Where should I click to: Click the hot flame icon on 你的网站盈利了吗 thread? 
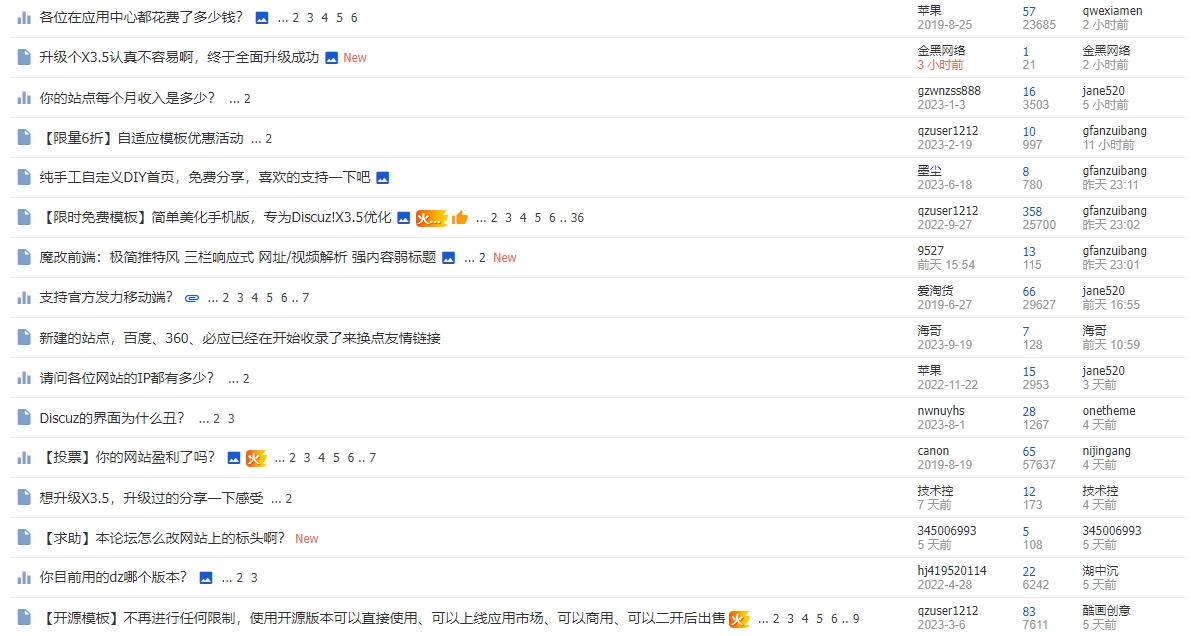(256, 458)
